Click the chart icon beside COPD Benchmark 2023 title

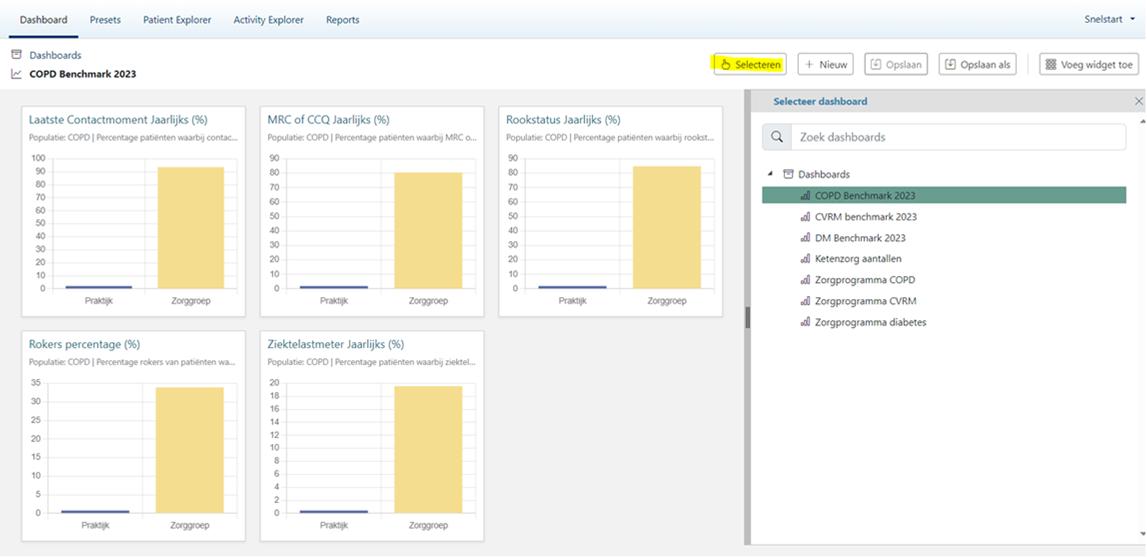[x=16, y=74]
